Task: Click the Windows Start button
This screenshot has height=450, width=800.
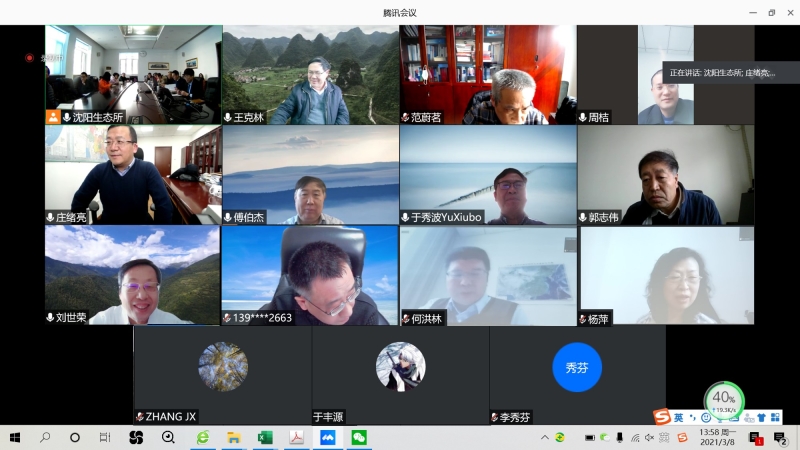Action: click(x=15, y=438)
